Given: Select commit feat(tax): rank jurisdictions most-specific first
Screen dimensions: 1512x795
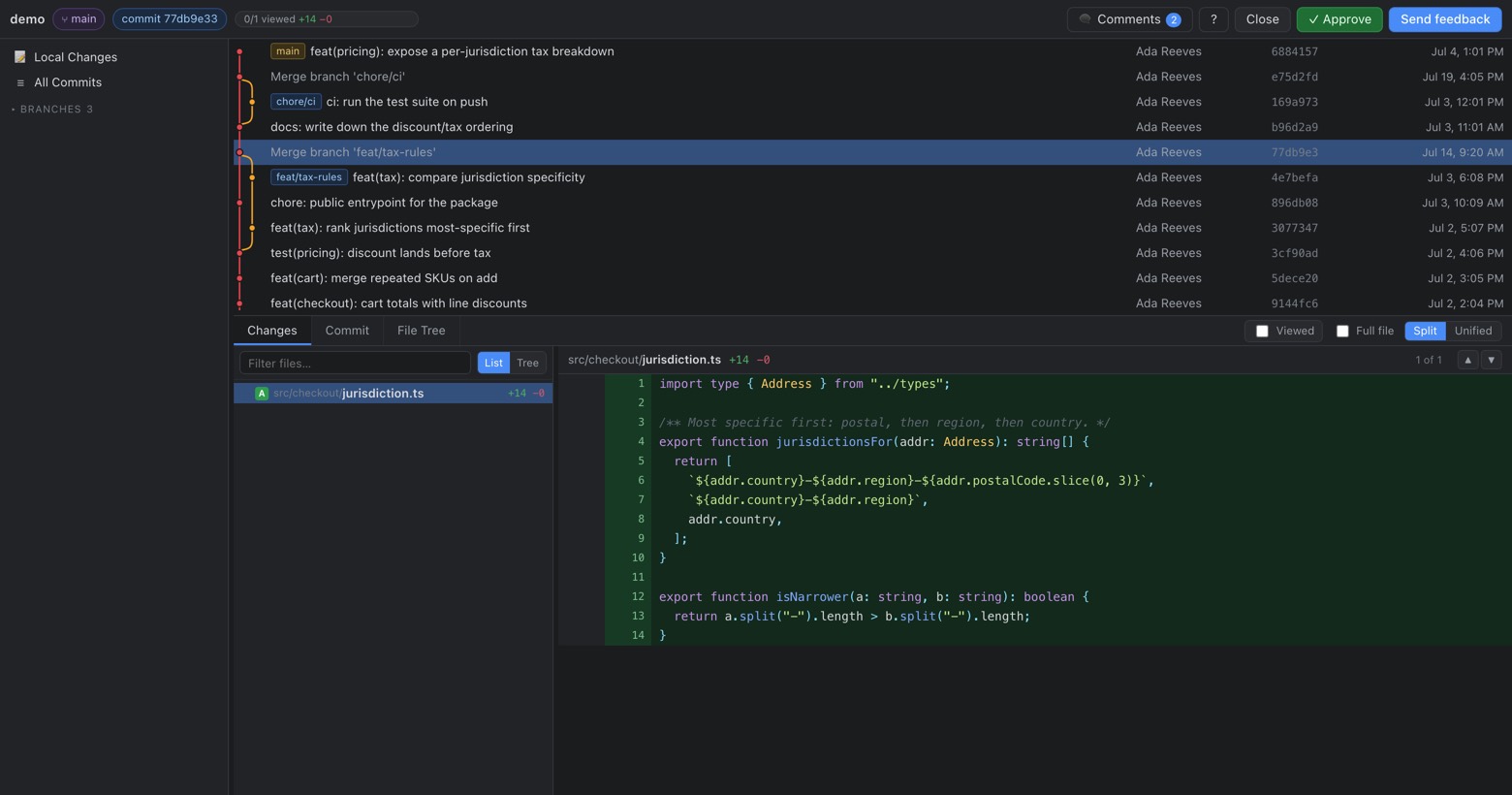Looking at the screenshot, I should [872, 228].
